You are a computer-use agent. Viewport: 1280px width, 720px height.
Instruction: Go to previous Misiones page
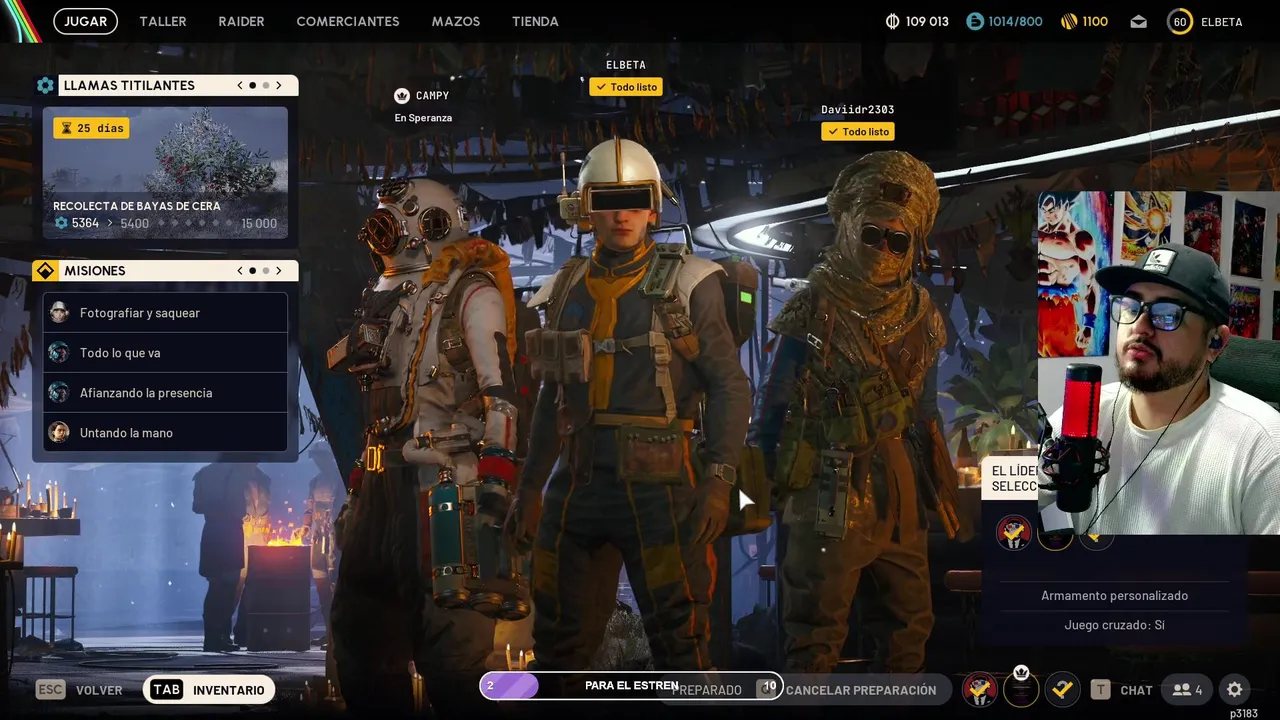(240, 271)
